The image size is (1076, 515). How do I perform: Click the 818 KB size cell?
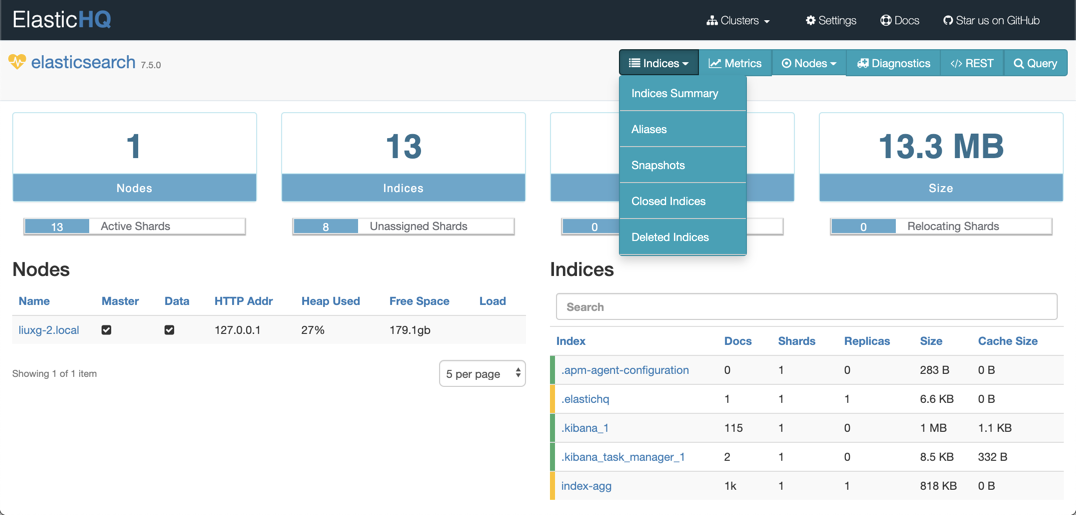939,486
